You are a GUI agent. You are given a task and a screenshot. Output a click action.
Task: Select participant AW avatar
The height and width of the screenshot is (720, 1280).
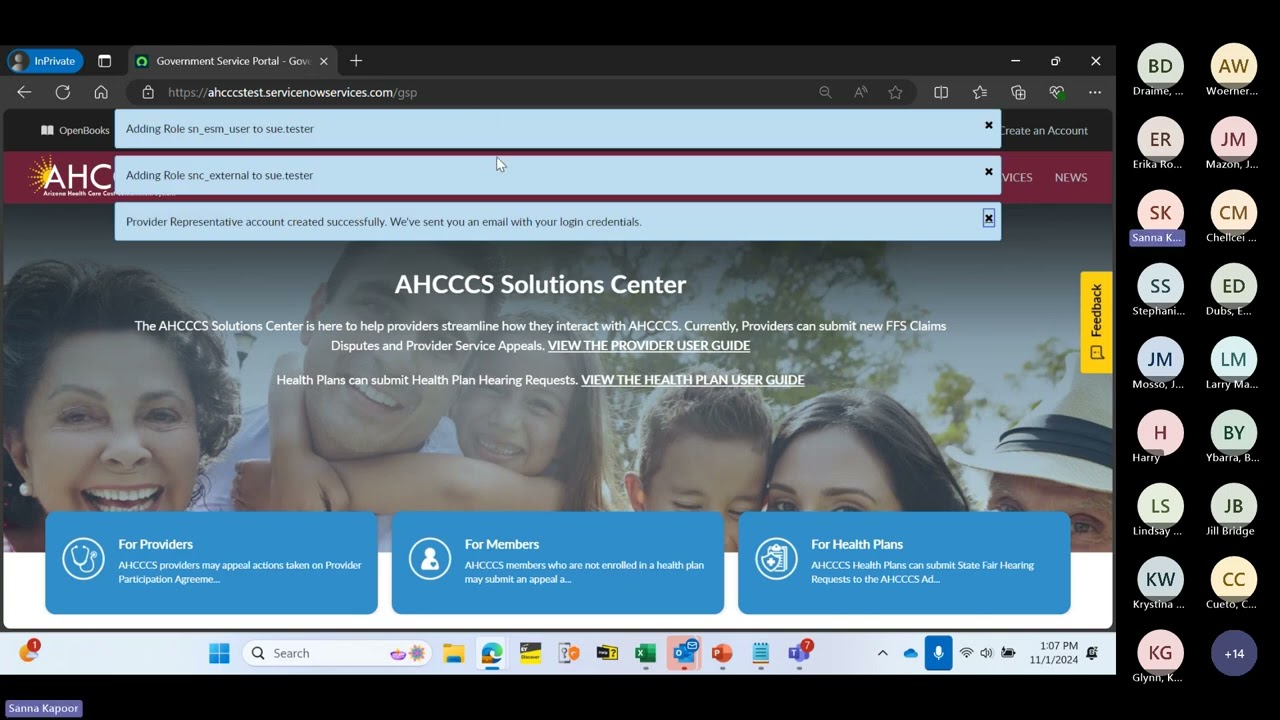[1233, 66]
